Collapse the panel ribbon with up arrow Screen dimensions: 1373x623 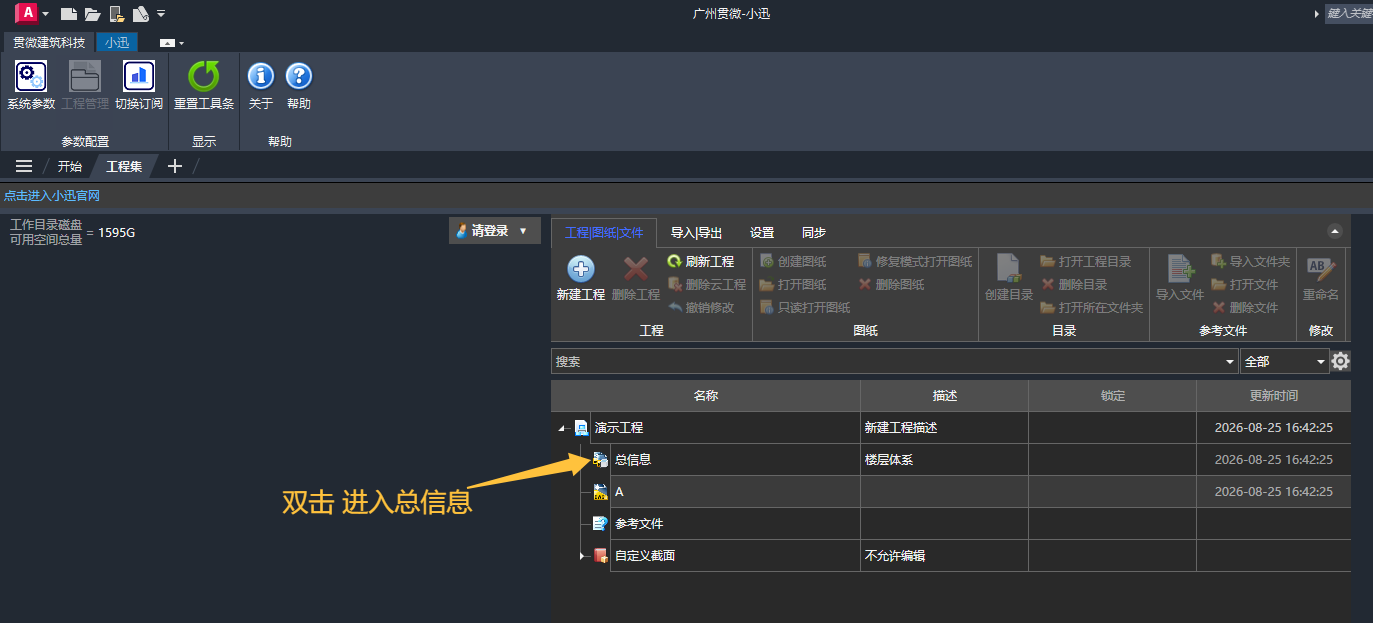(1334, 231)
